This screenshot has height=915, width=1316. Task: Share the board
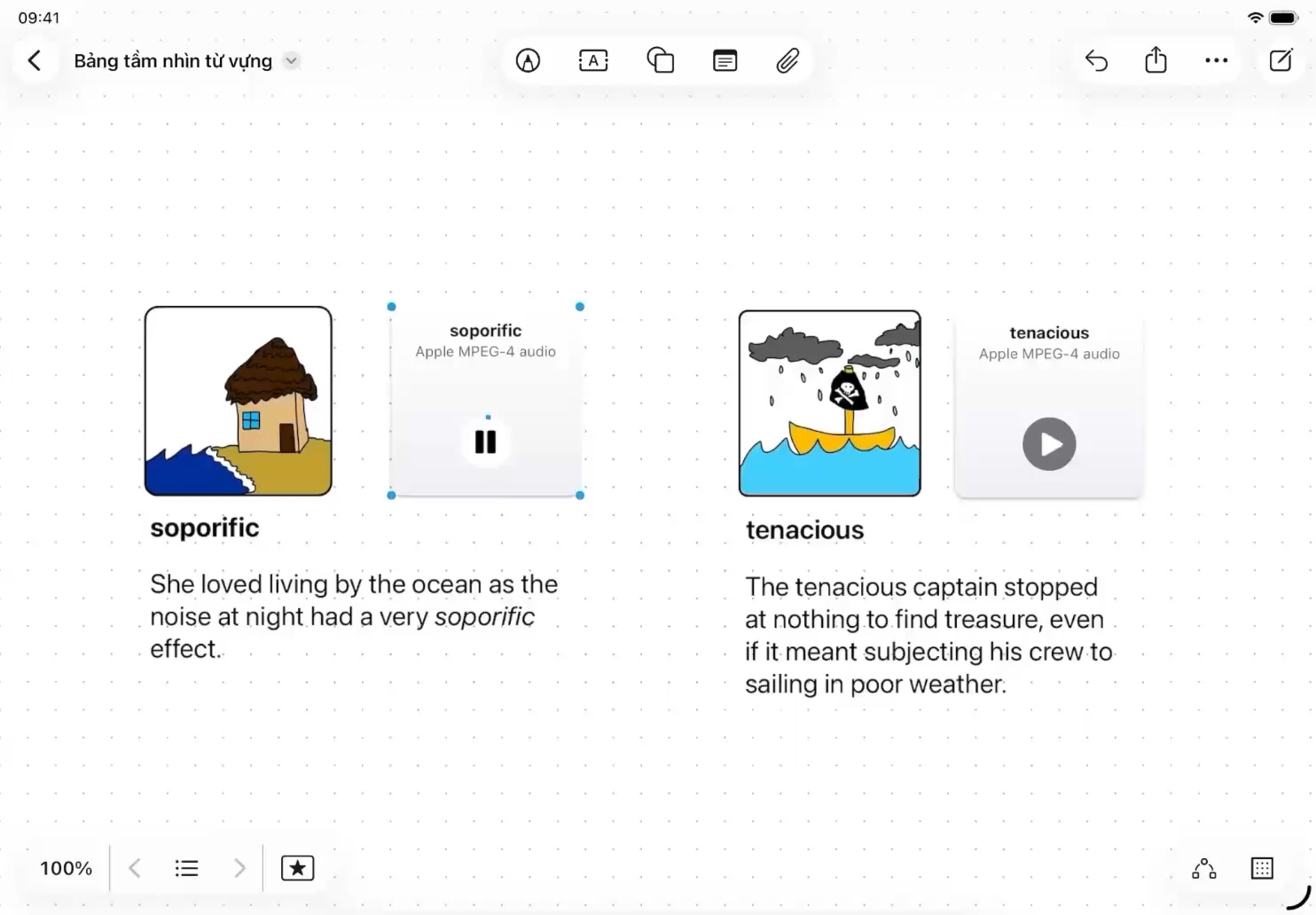[1155, 60]
